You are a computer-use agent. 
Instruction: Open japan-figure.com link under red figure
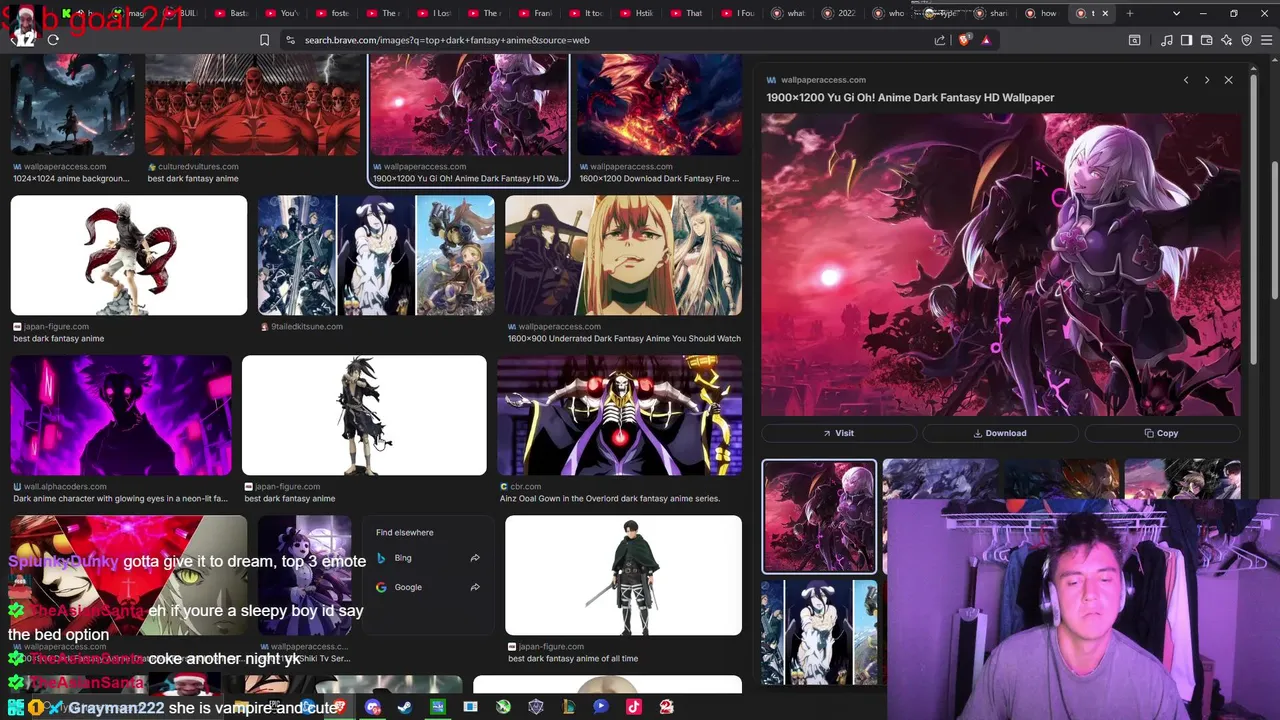(x=56, y=327)
